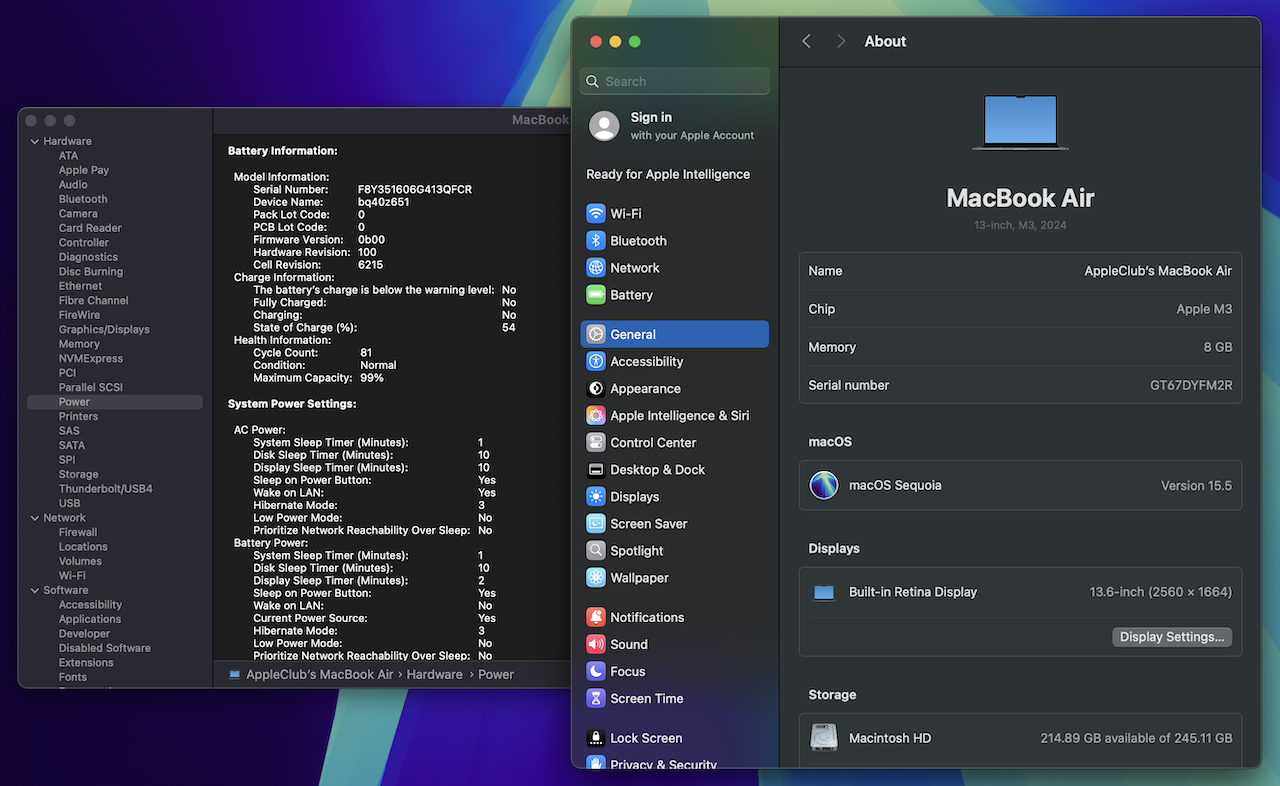1280x786 pixels.
Task: Select Applications under Software in System Information
Action: coord(90,619)
